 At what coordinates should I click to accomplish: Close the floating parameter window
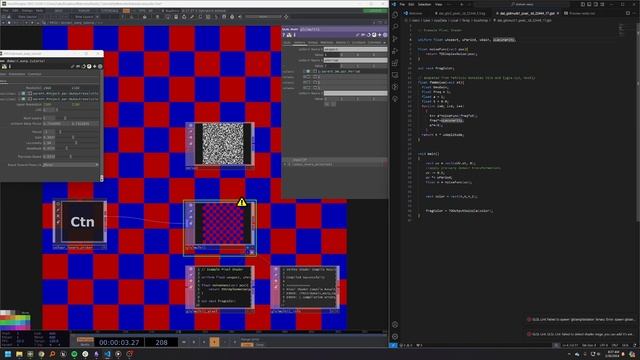(x=98, y=53)
